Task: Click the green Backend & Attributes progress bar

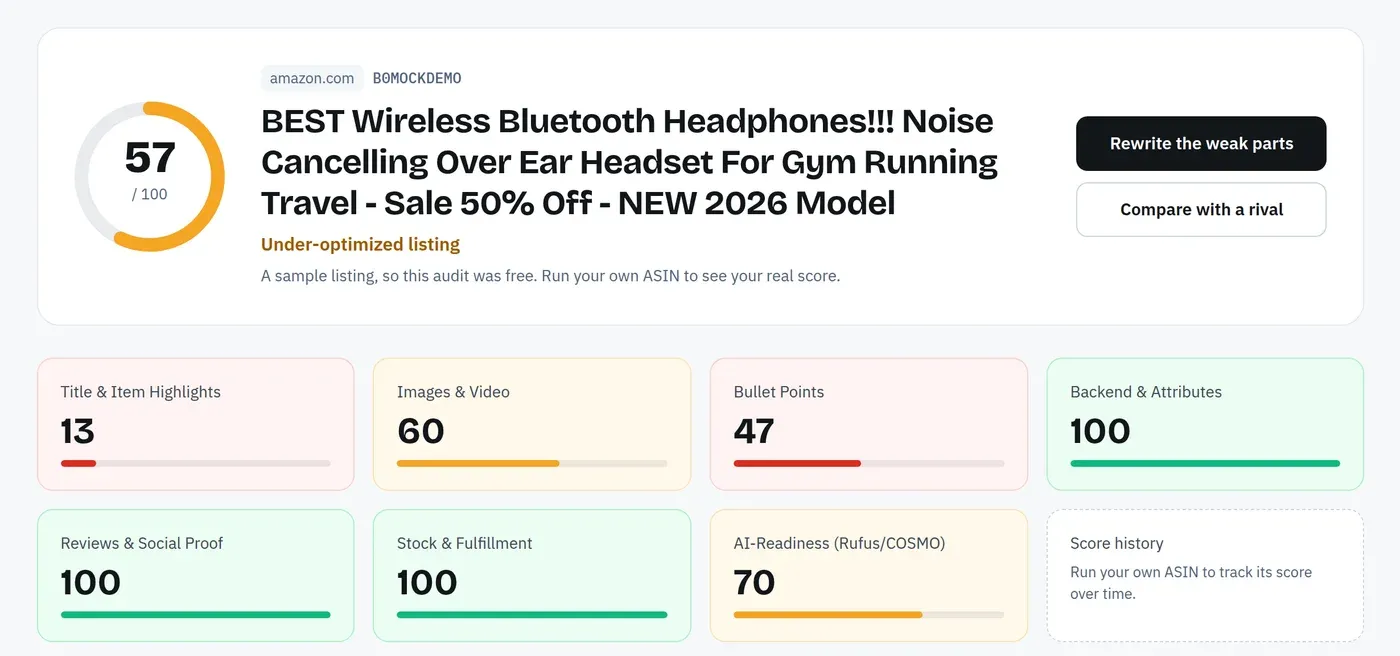Action: tap(1205, 463)
